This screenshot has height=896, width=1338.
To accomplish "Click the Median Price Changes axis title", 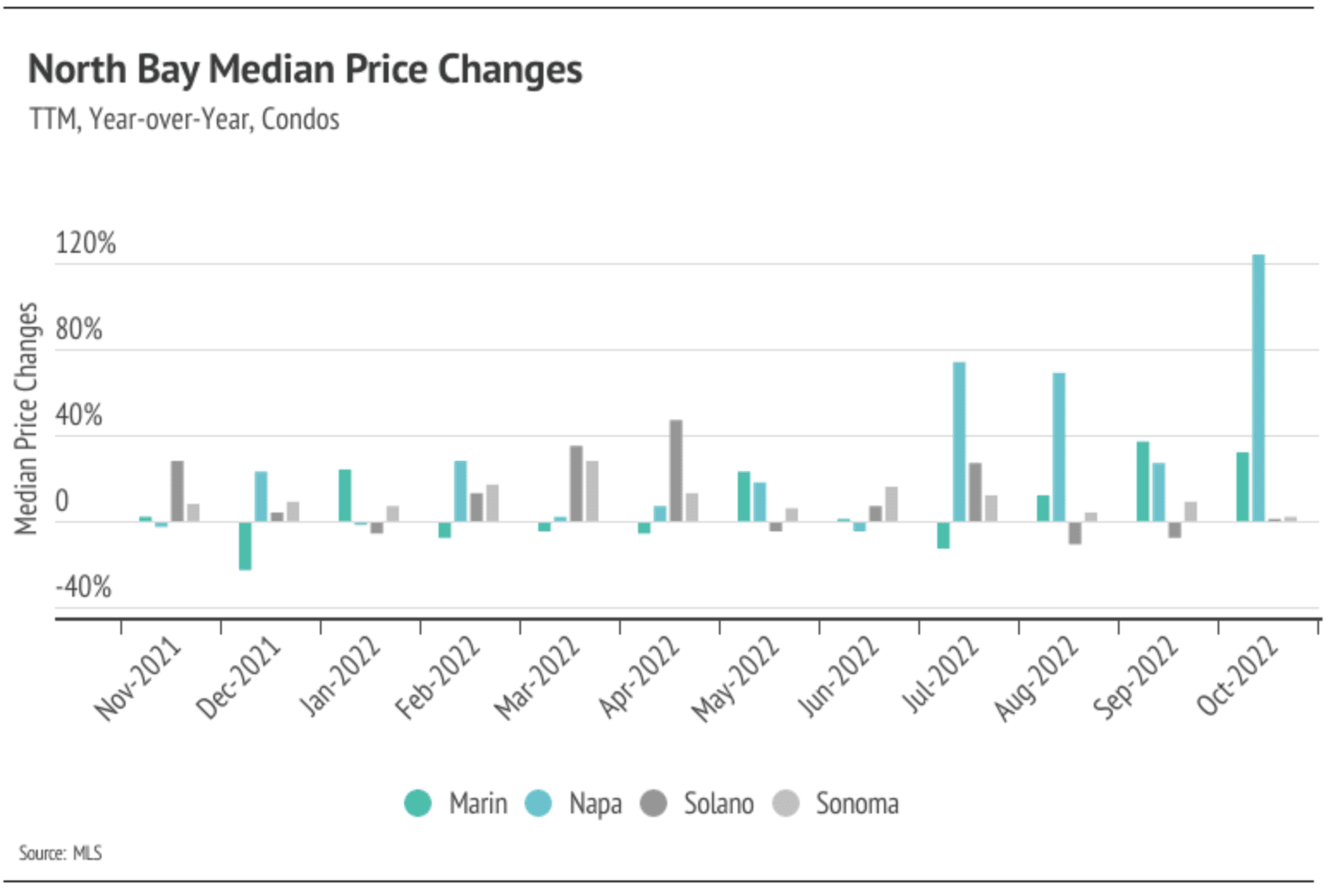I will [27, 418].
